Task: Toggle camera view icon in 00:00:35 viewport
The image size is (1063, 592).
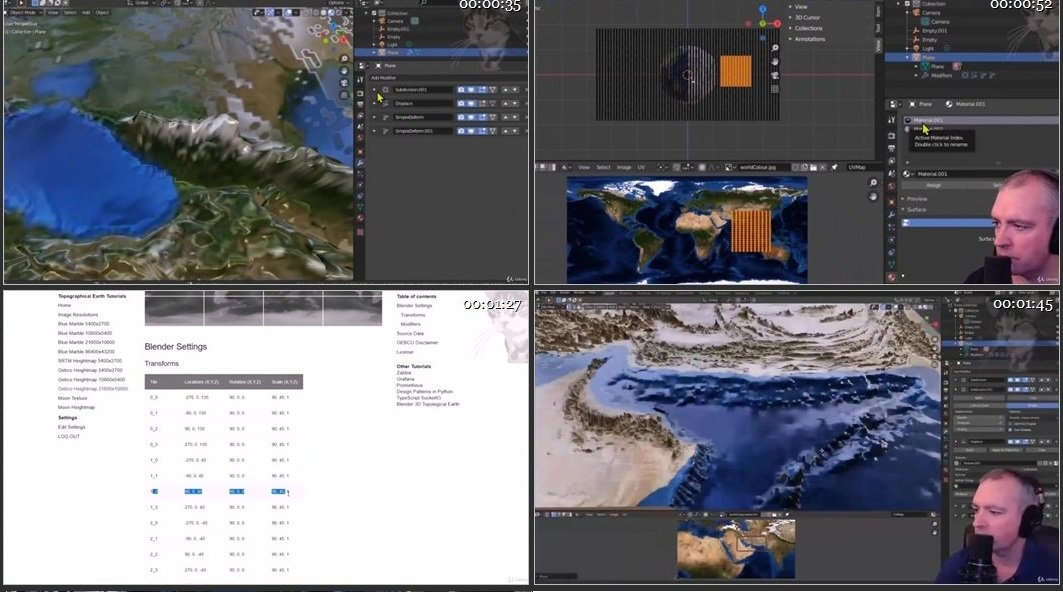Action: (x=344, y=83)
